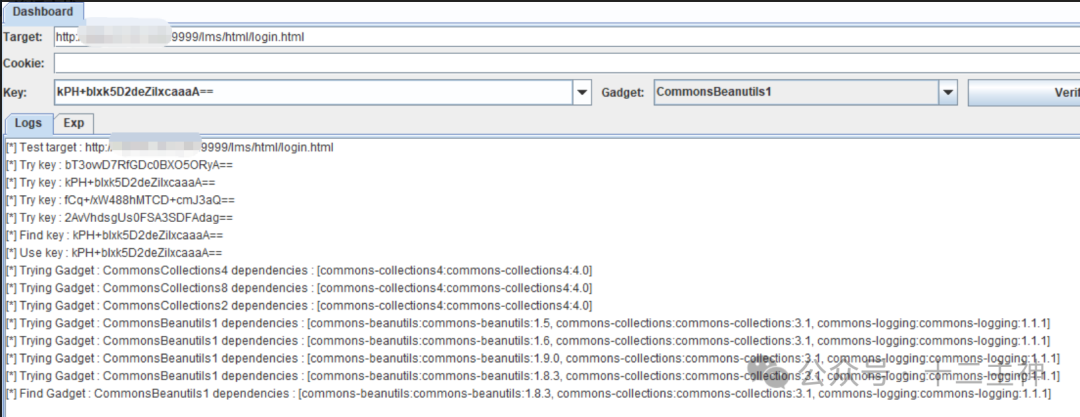Expand the Gadget dropdown arrow

(949, 93)
